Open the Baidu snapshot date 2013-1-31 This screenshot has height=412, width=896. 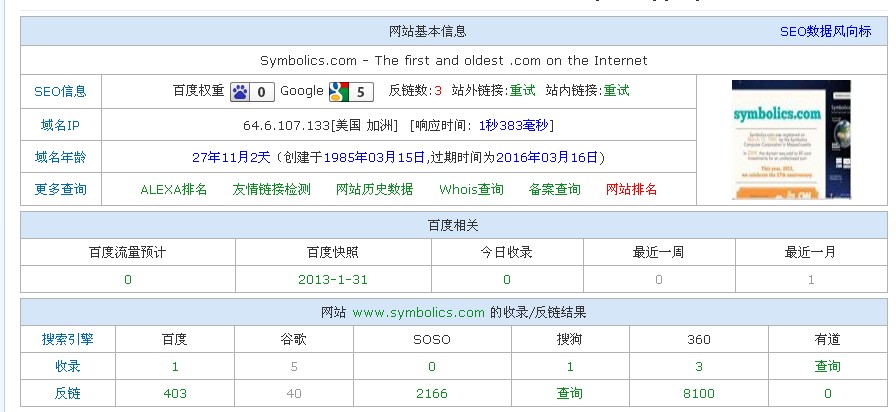pyautogui.click(x=333, y=279)
